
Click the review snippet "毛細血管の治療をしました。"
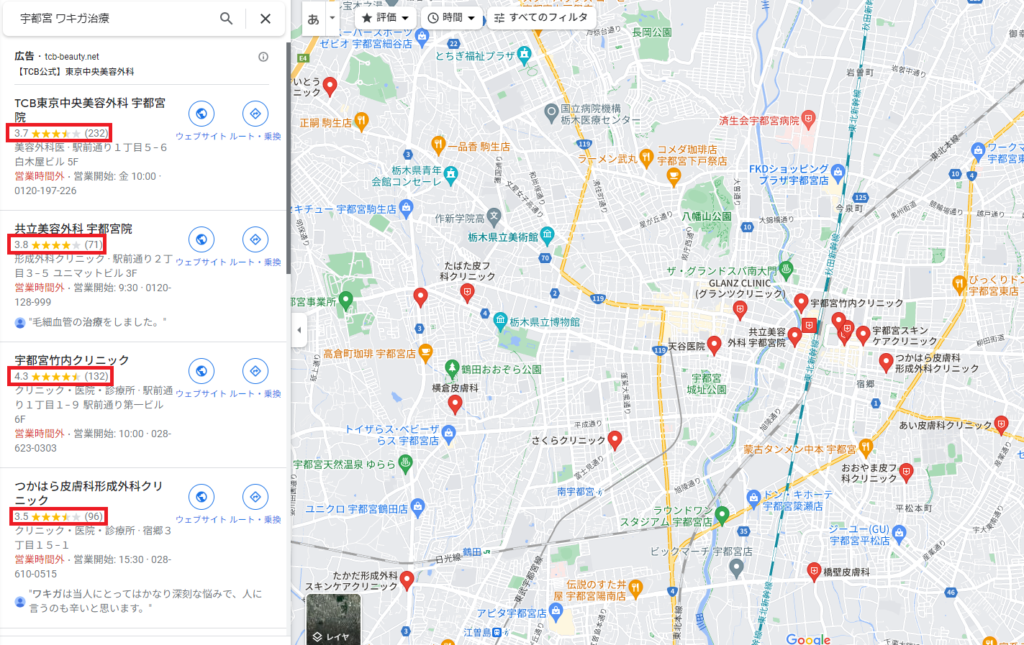point(97,322)
